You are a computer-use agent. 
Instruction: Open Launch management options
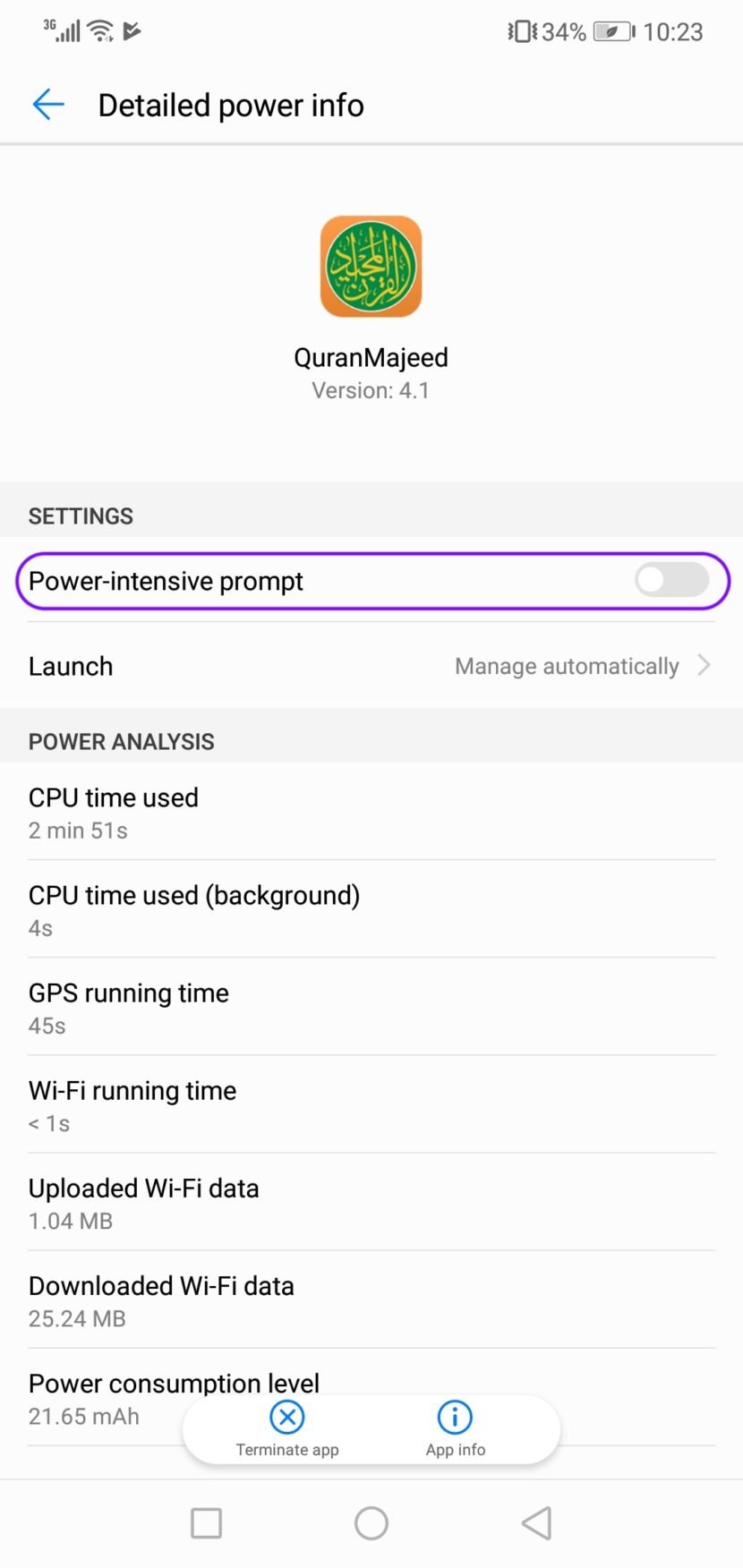(x=371, y=666)
